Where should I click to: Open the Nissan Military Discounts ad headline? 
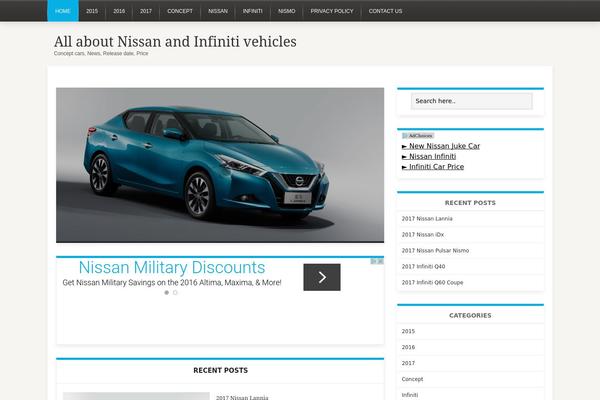click(172, 268)
